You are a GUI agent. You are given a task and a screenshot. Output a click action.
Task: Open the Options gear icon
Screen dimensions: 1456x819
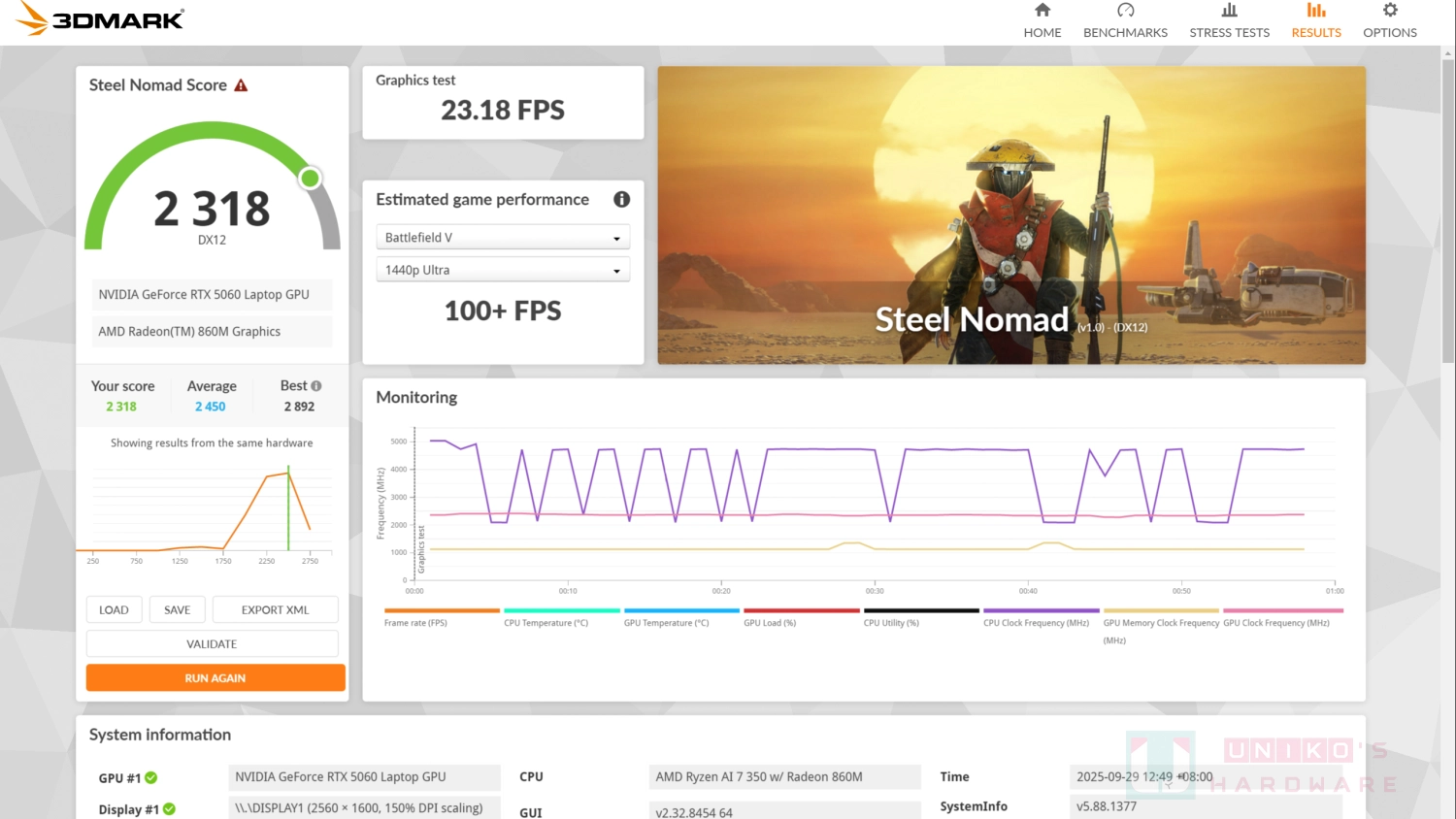tap(1390, 10)
